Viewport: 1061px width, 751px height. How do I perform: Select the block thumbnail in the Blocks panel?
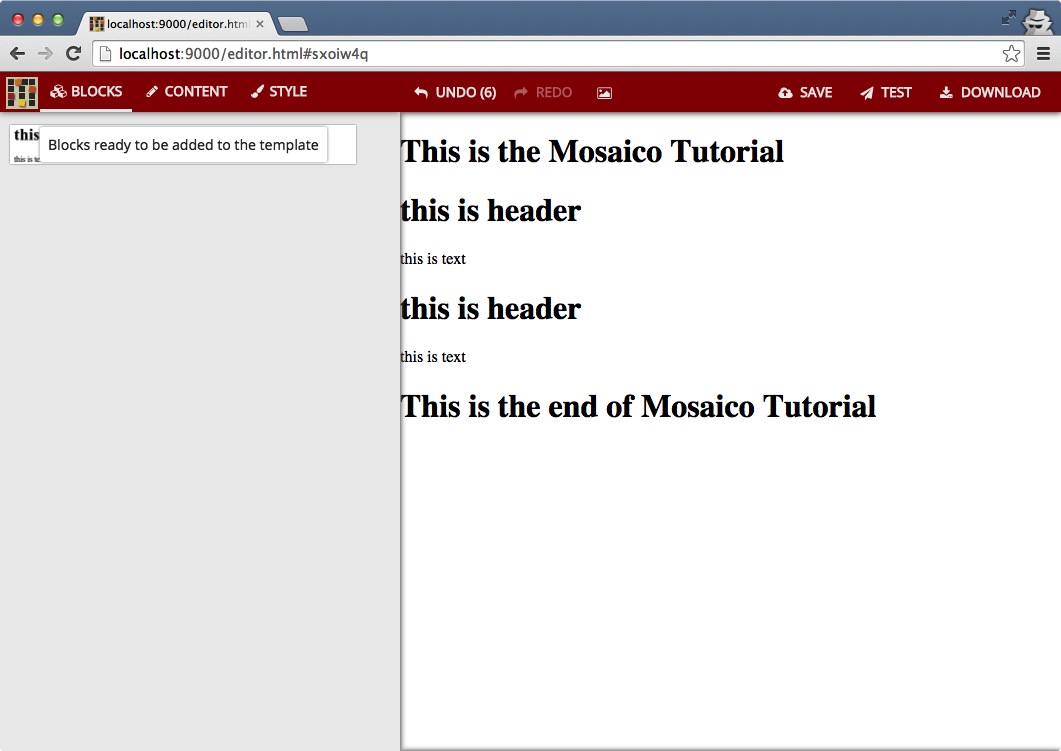(x=183, y=144)
